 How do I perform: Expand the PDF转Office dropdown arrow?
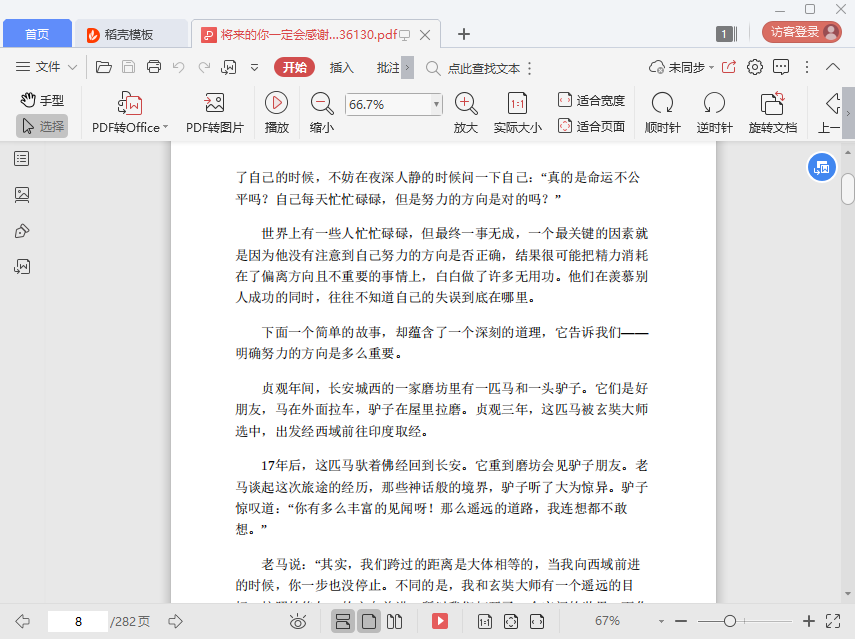coord(165,128)
